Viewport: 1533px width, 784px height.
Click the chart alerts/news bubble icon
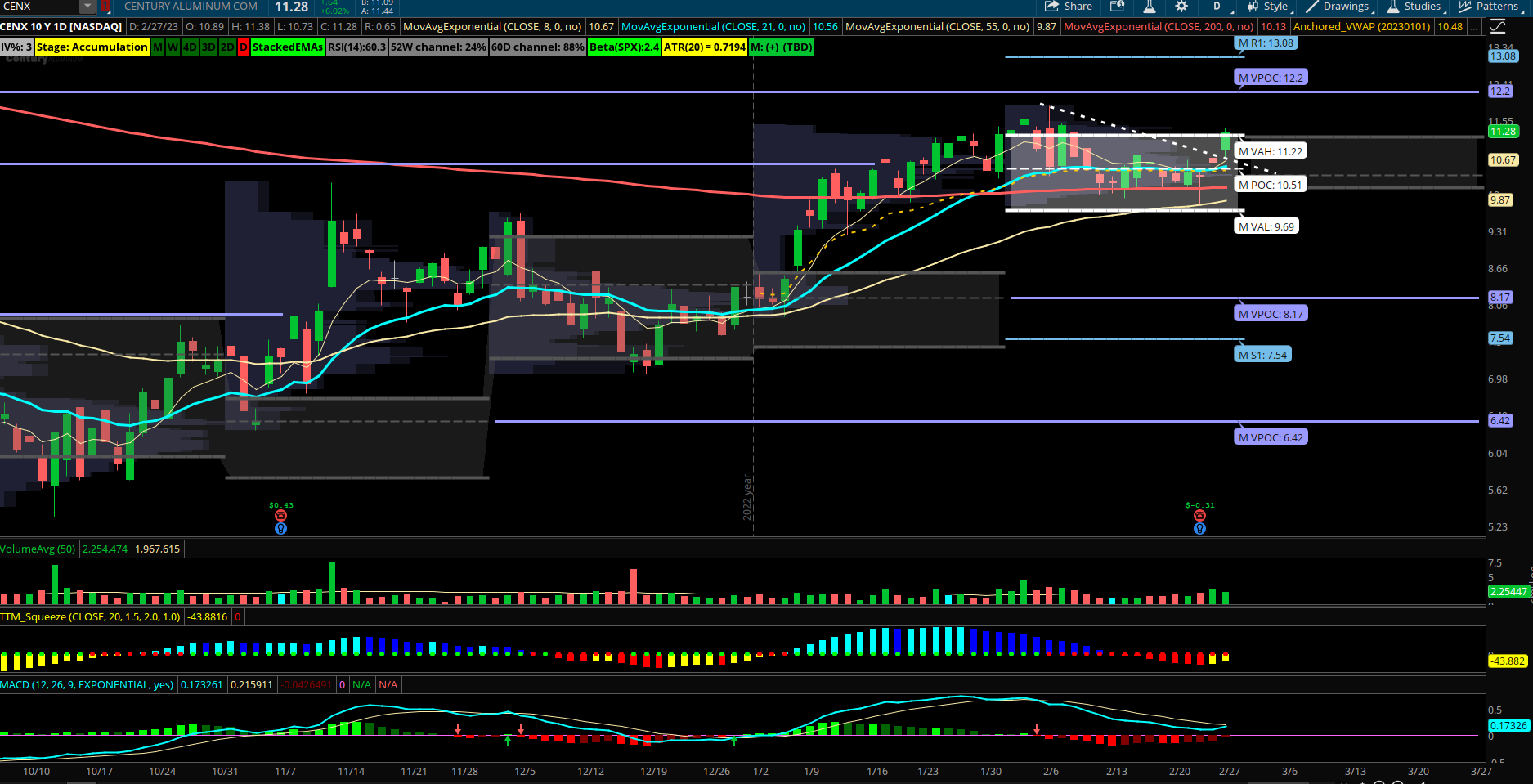(x=1117, y=7)
